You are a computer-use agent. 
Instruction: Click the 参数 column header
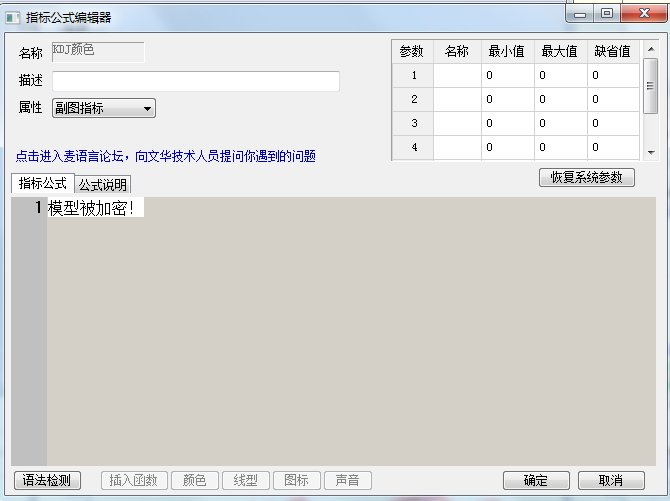pyautogui.click(x=412, y=52)
